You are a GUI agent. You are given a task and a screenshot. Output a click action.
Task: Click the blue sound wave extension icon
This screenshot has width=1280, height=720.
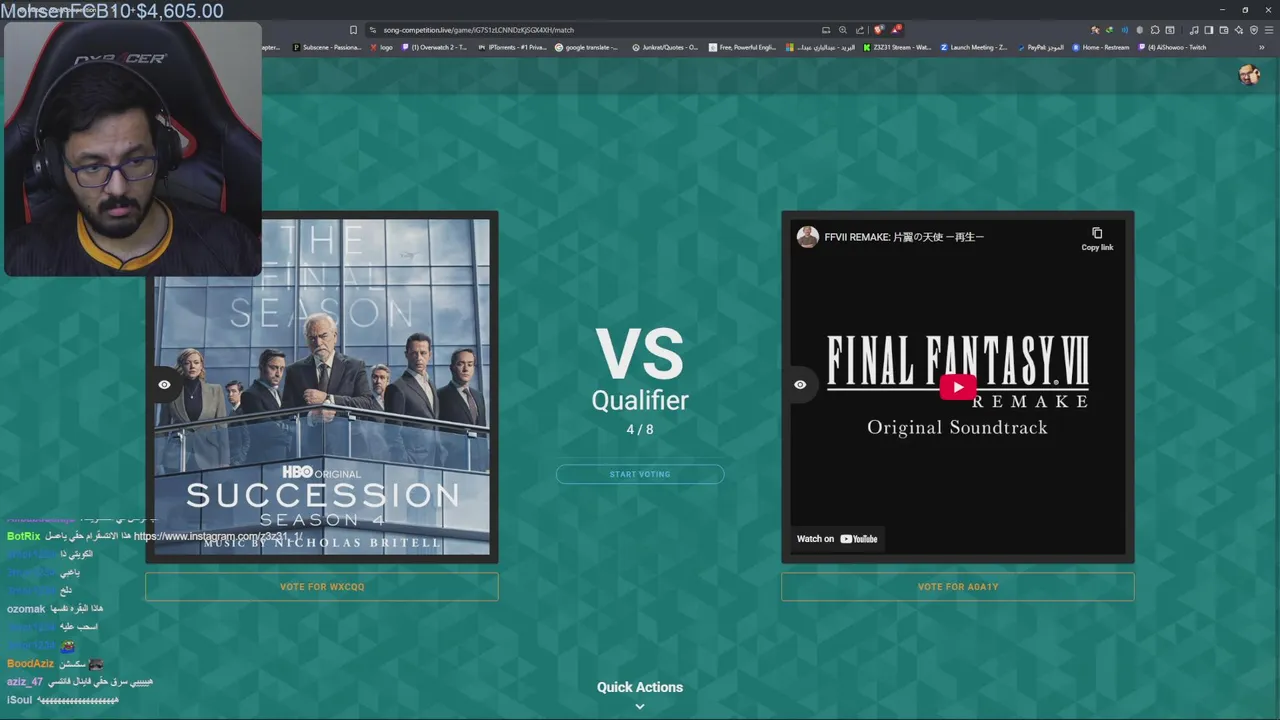(1124, 30)
